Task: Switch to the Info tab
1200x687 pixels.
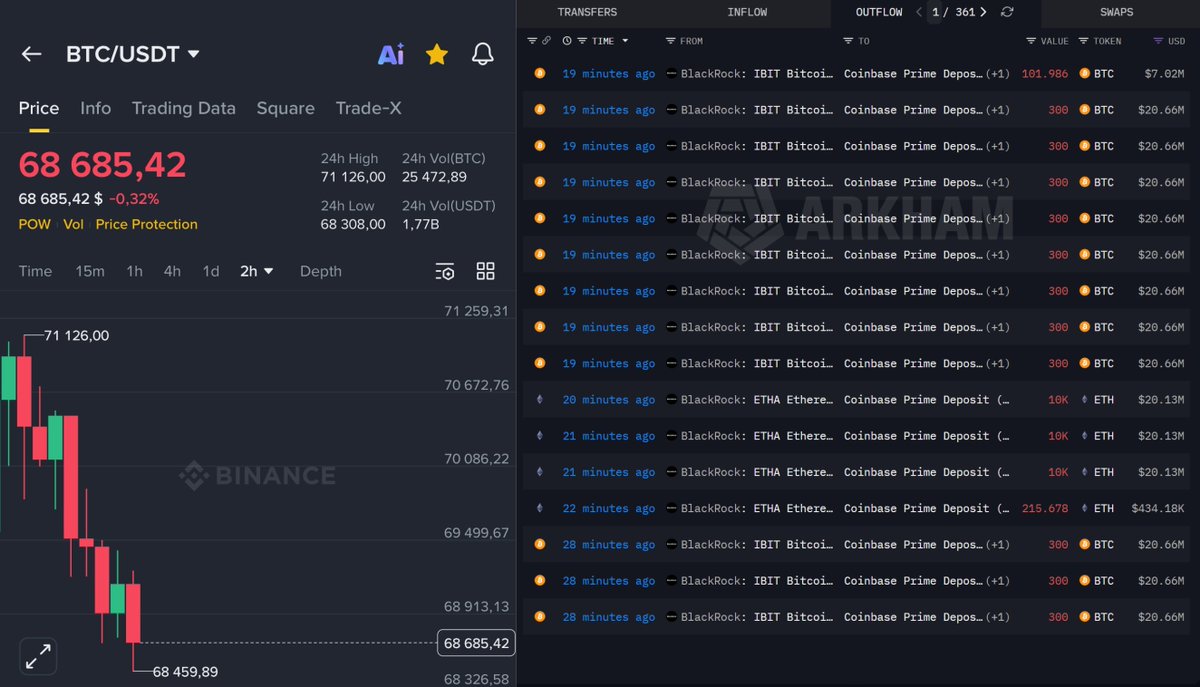Action: (96, 108)
